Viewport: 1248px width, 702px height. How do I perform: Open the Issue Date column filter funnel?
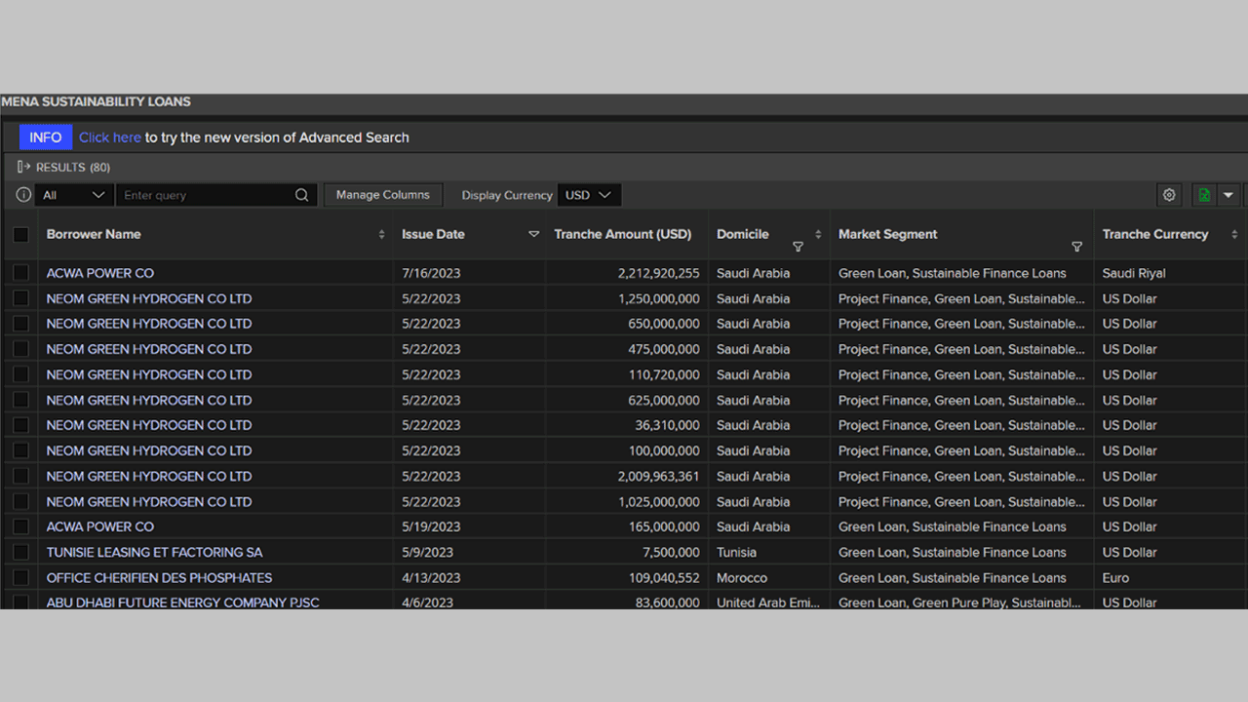(x=534, y=233)
